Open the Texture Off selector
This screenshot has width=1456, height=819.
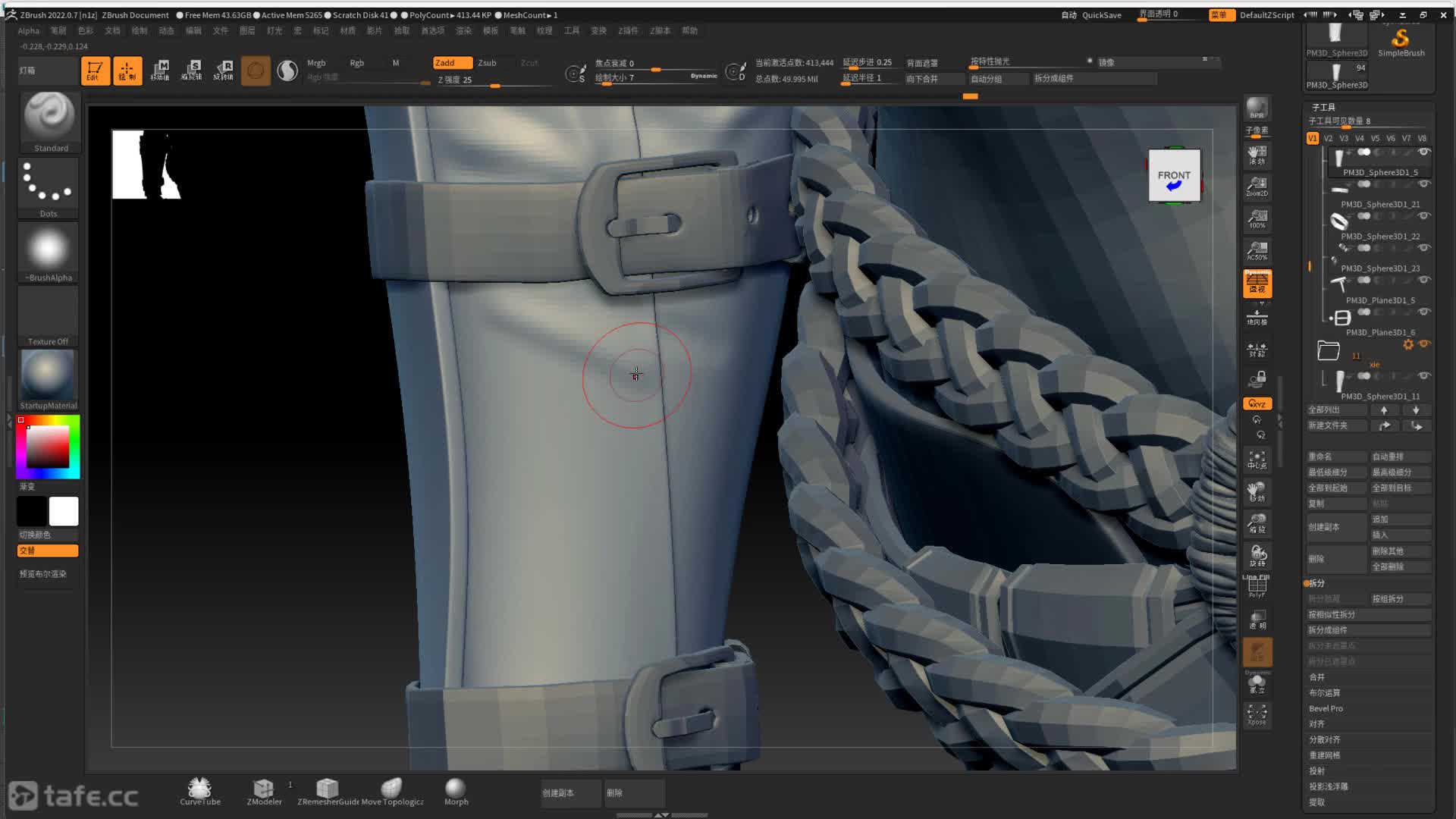49,316
